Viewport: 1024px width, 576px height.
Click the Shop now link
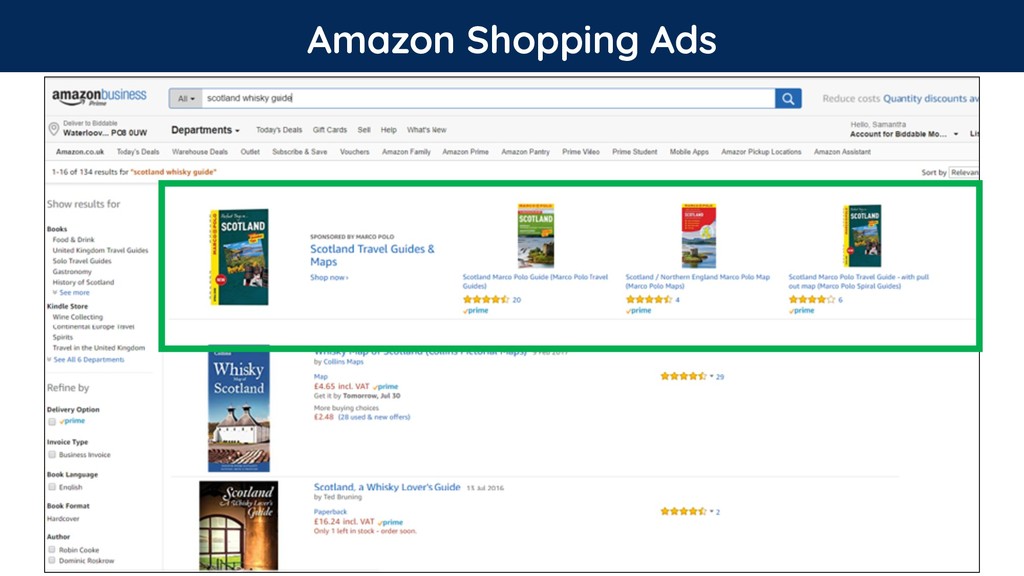coord(329,278)
